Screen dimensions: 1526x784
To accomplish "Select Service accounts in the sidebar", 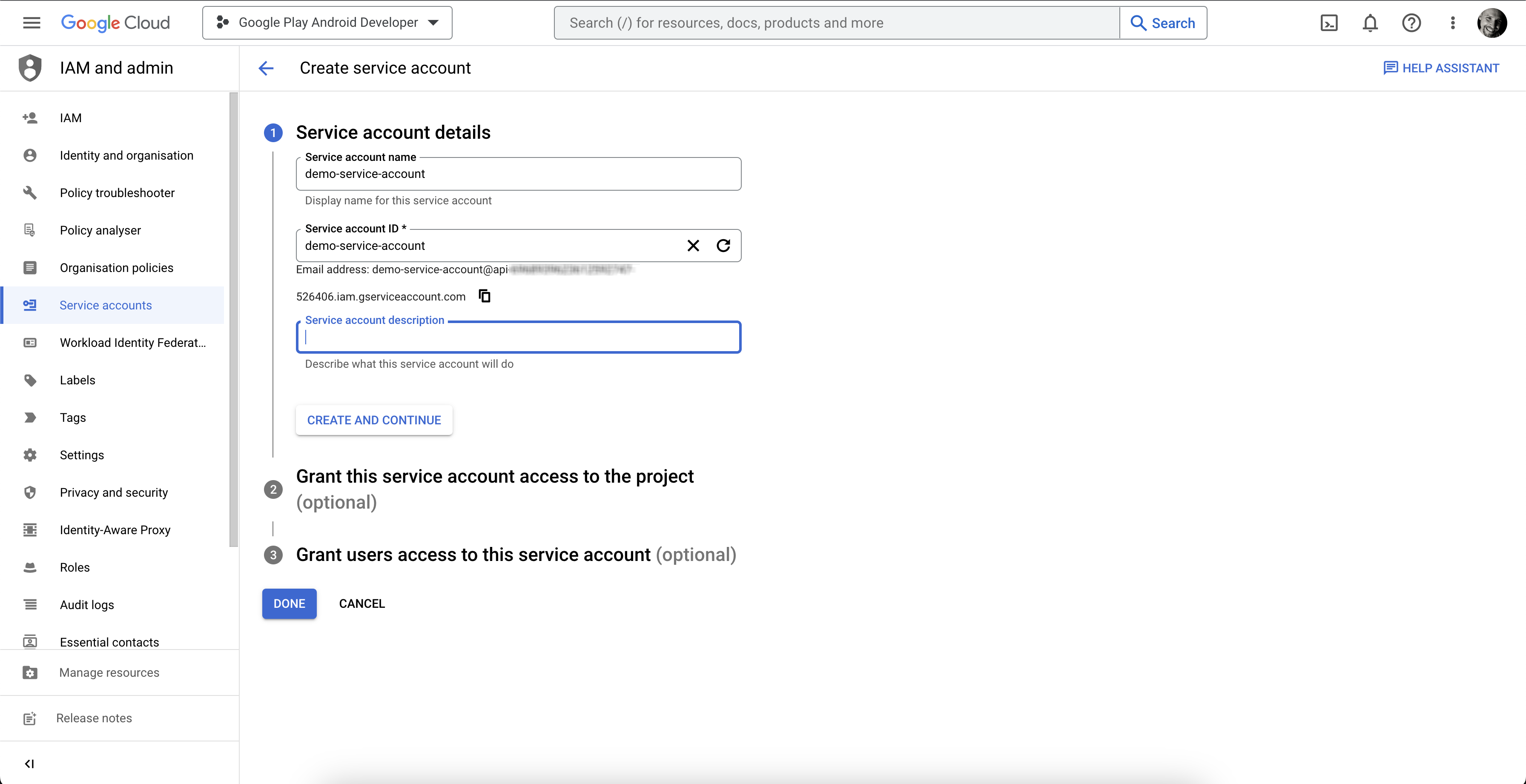I will pyautogui.click(x=106, y=306).
